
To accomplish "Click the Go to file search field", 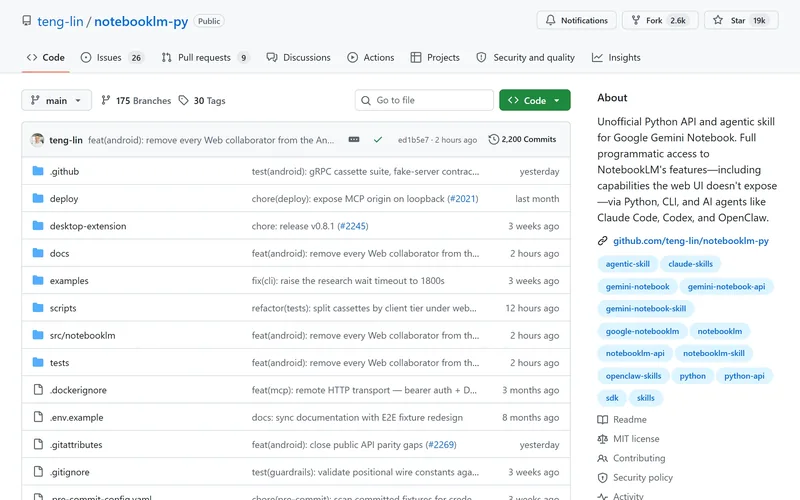I will 424,101.
